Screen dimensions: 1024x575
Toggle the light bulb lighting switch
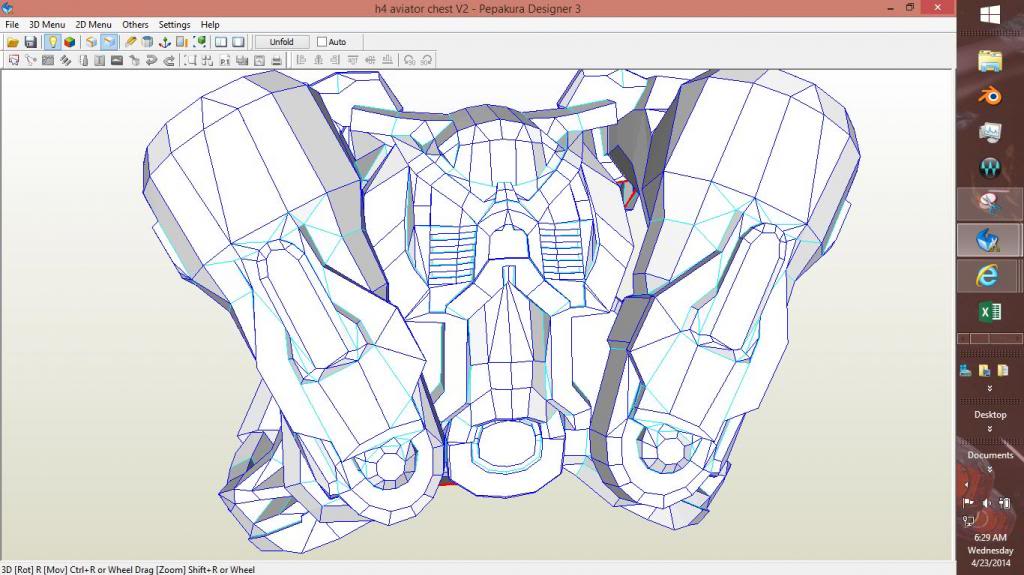point(52,42)
